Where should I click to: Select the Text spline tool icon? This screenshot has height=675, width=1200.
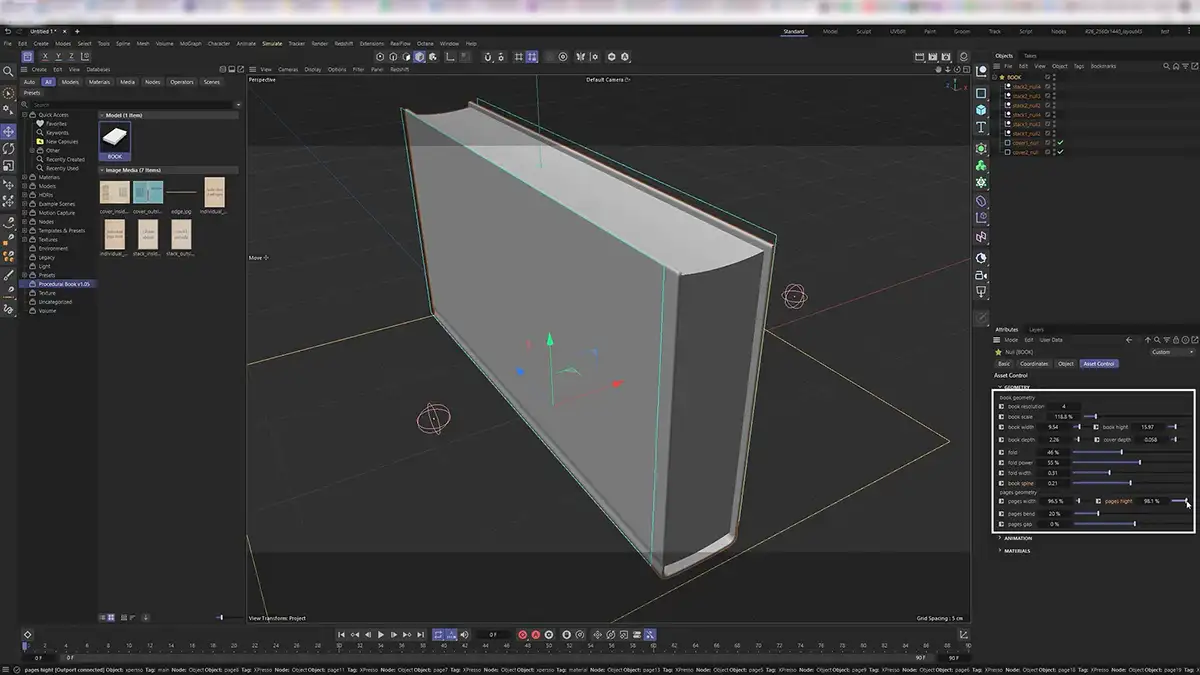[981, 128]
